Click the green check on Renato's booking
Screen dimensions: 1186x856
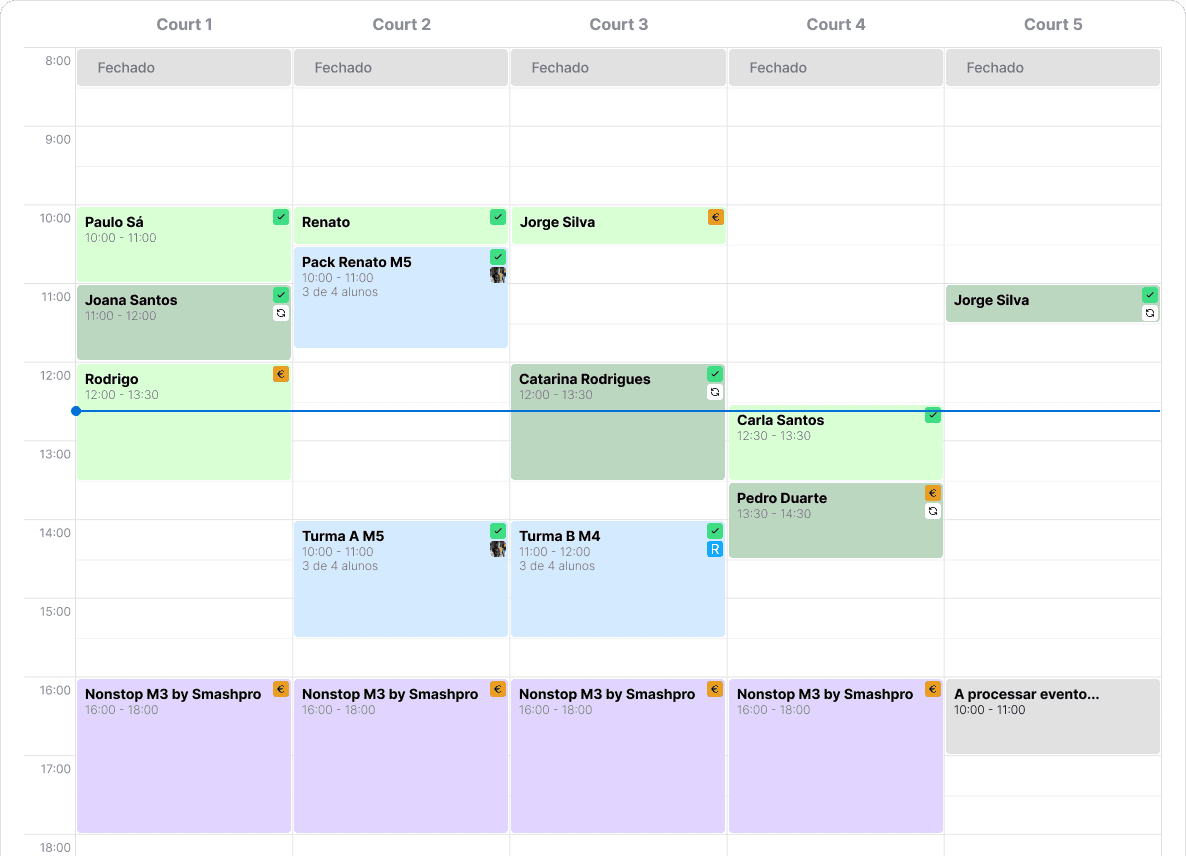coord(498,217)
